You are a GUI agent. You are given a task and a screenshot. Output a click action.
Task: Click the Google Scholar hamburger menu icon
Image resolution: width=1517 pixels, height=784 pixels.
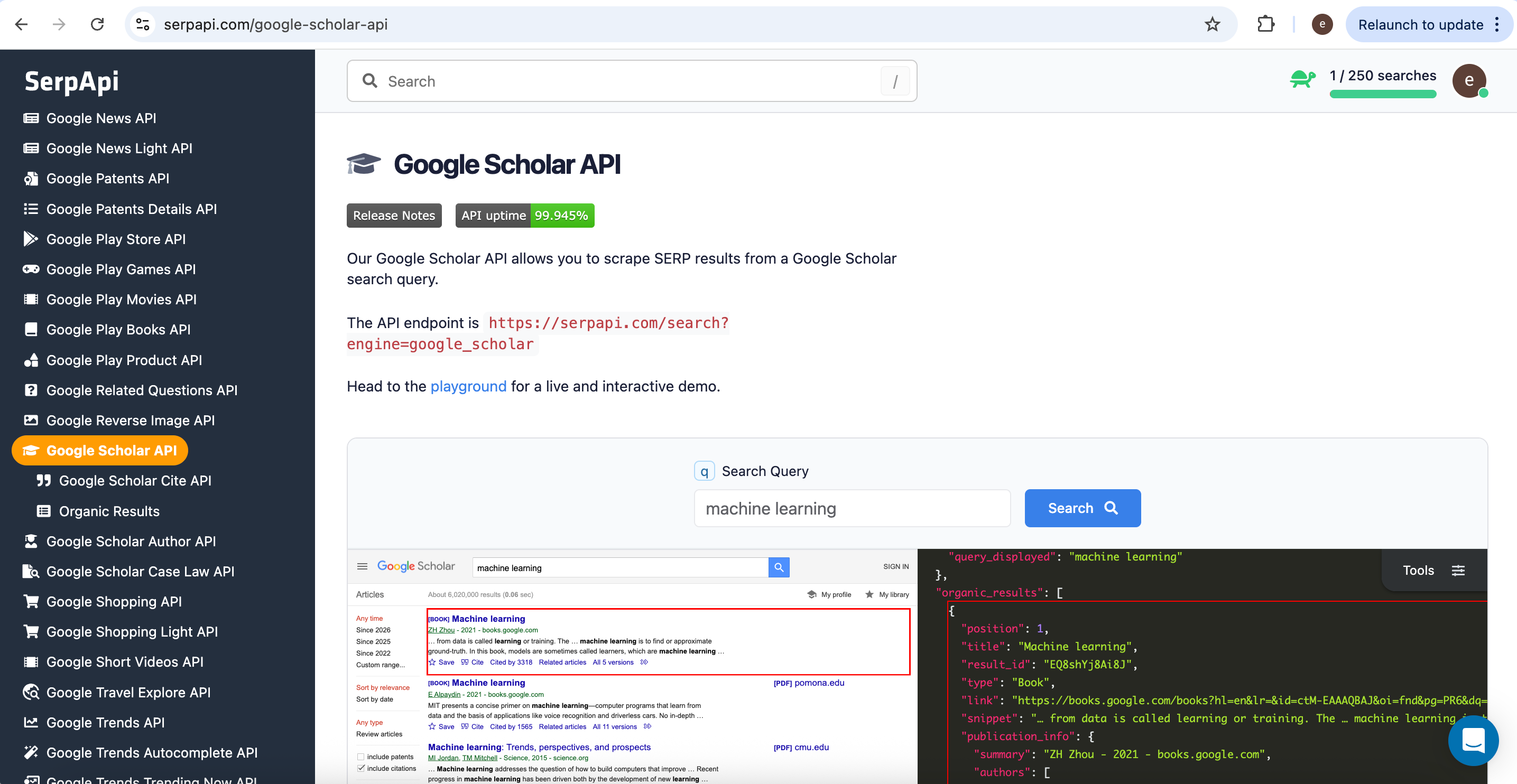362,566
